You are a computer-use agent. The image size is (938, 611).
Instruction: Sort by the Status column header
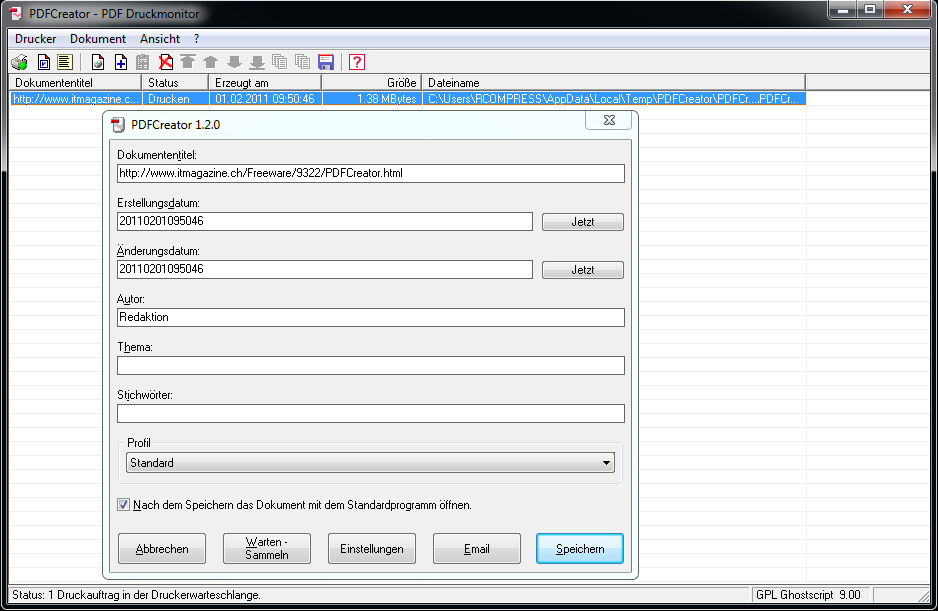(175, 83)
